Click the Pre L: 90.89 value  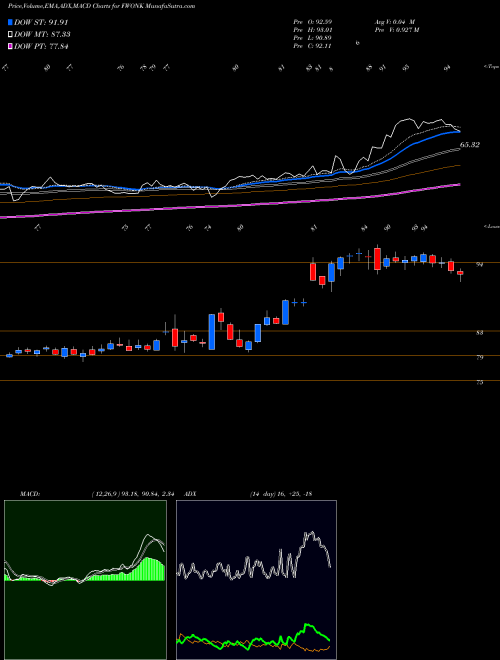point(312,38)
